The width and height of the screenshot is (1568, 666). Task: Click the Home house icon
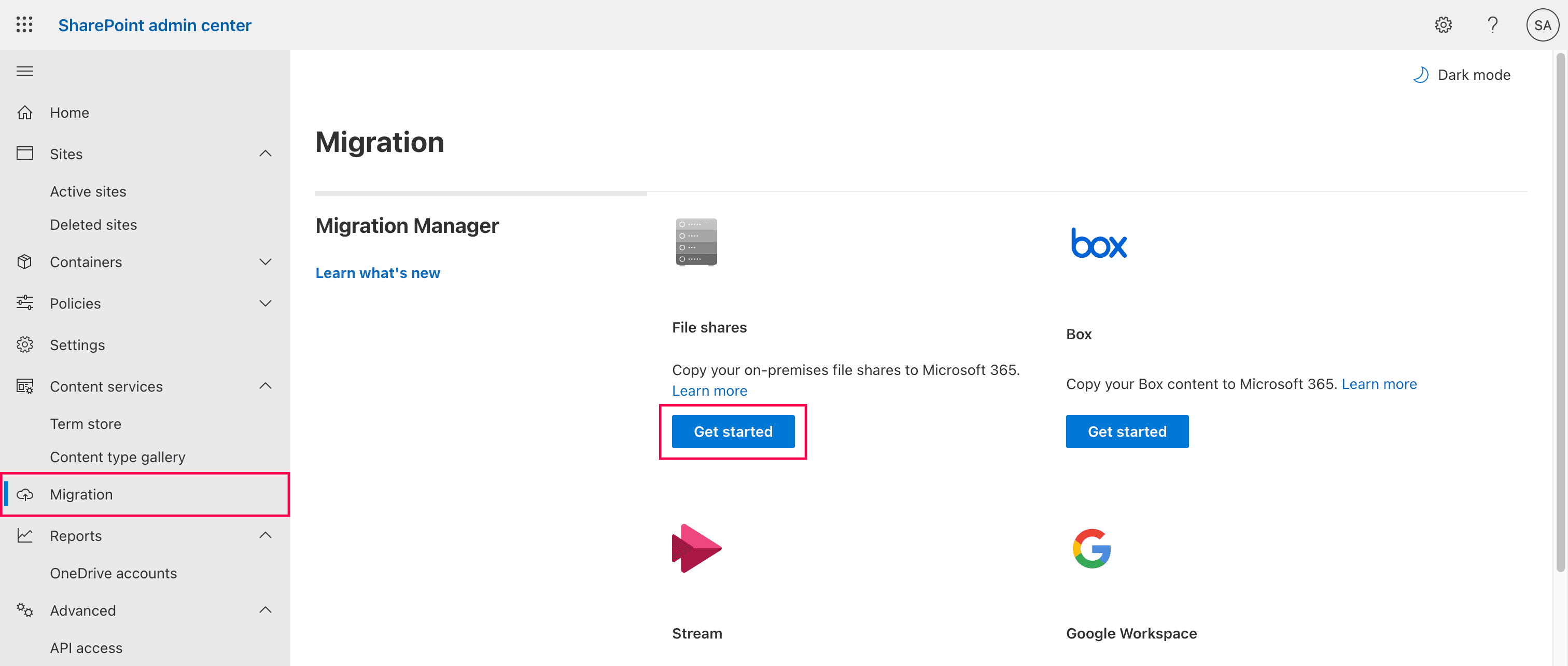[25, 113]
